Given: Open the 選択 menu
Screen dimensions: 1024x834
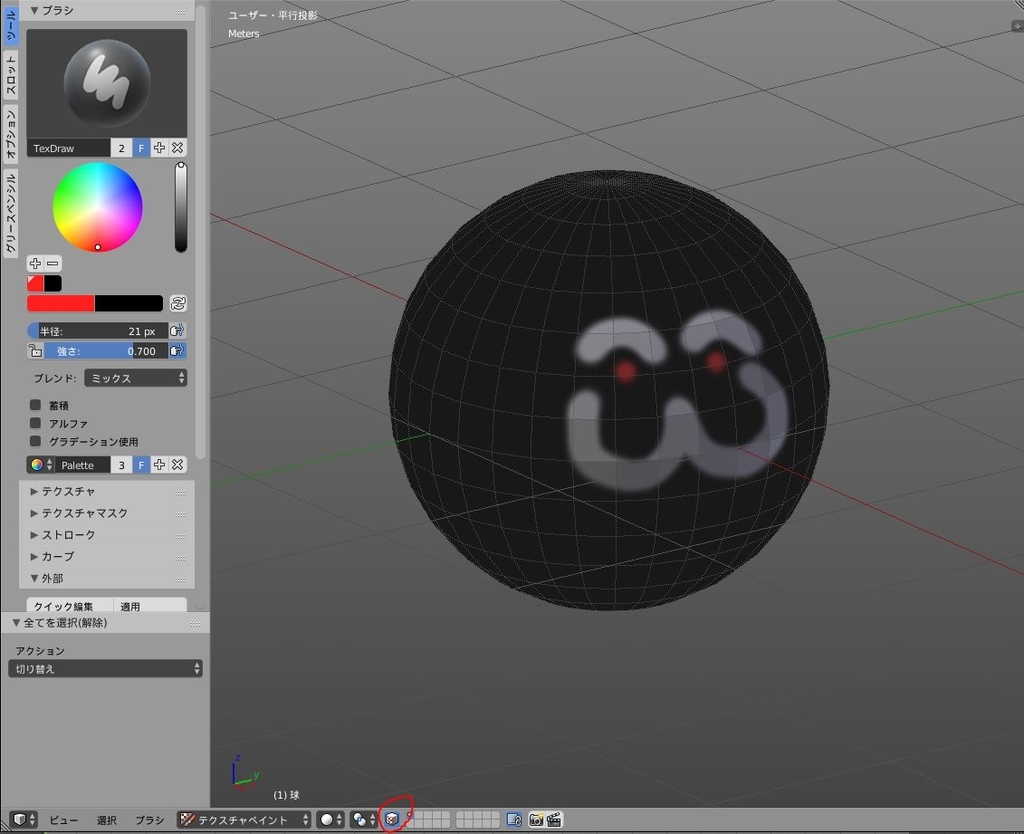Looking at the screenshot, I should point(106,820).
